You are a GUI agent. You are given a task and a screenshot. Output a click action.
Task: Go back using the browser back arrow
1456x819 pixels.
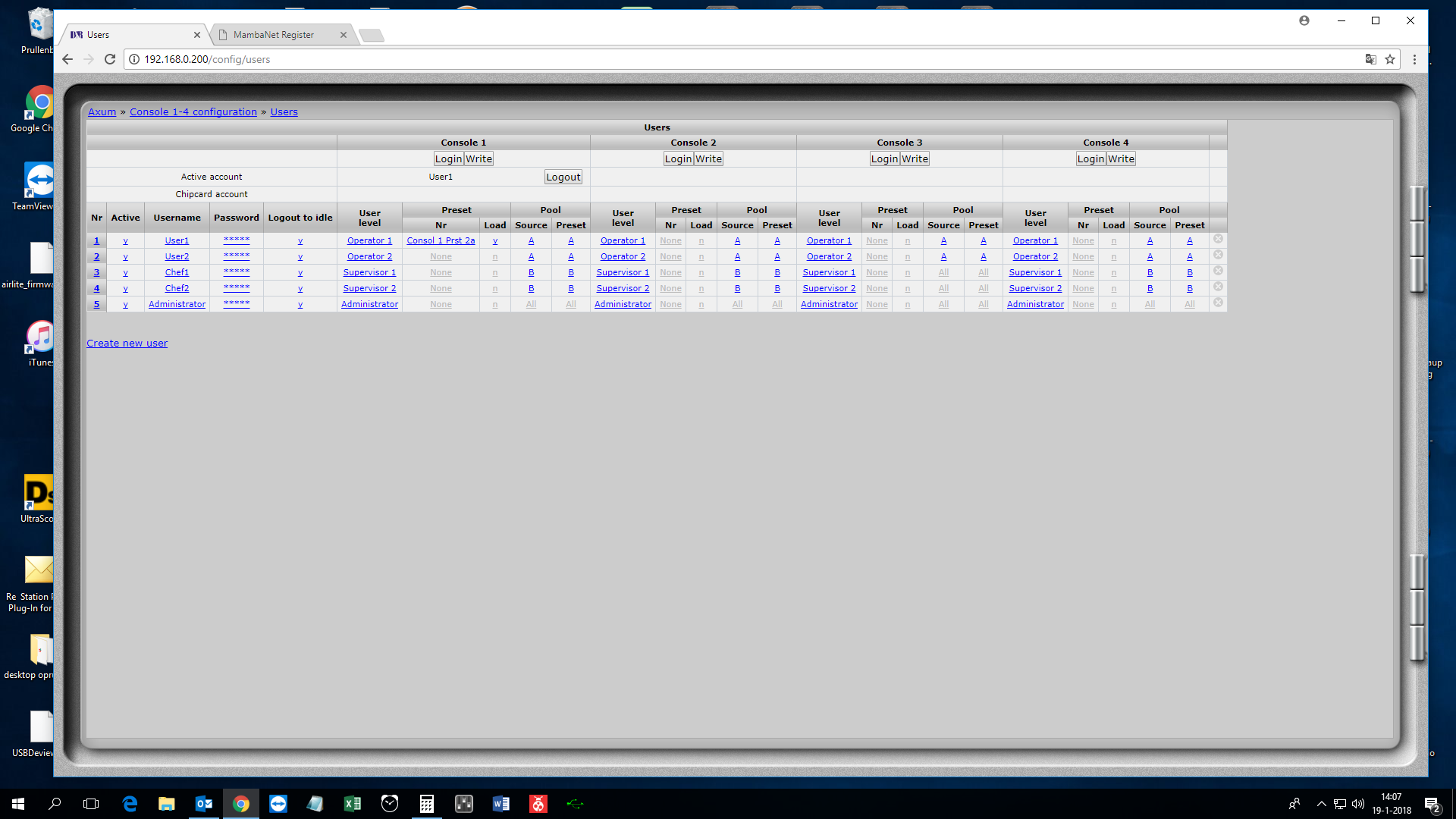pos(67,59)
